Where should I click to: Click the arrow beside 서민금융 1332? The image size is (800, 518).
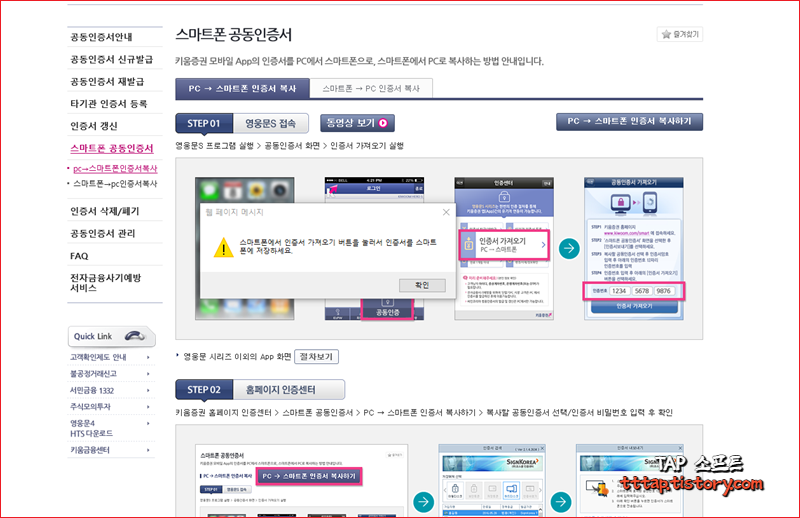(x=148, y=390)
